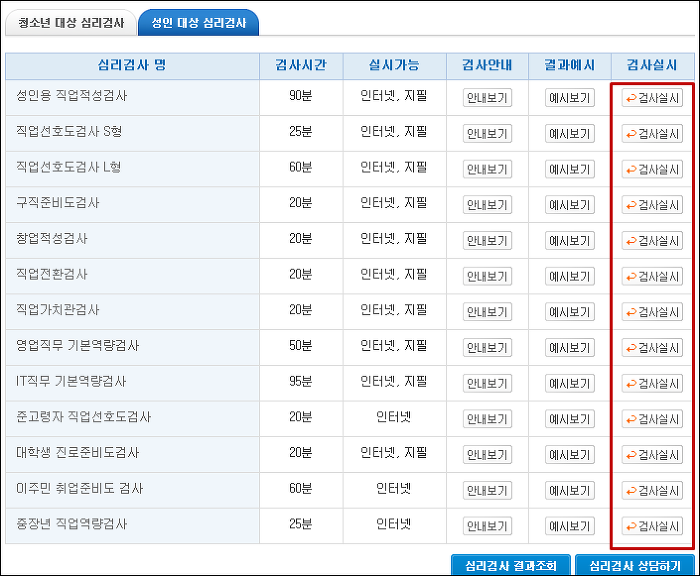The height and width of the screenshot is (576, 700).
Task: Open 안내보기 for IT직무 기본역량검사
Action: pyautogui.click(x=487, y=383)
